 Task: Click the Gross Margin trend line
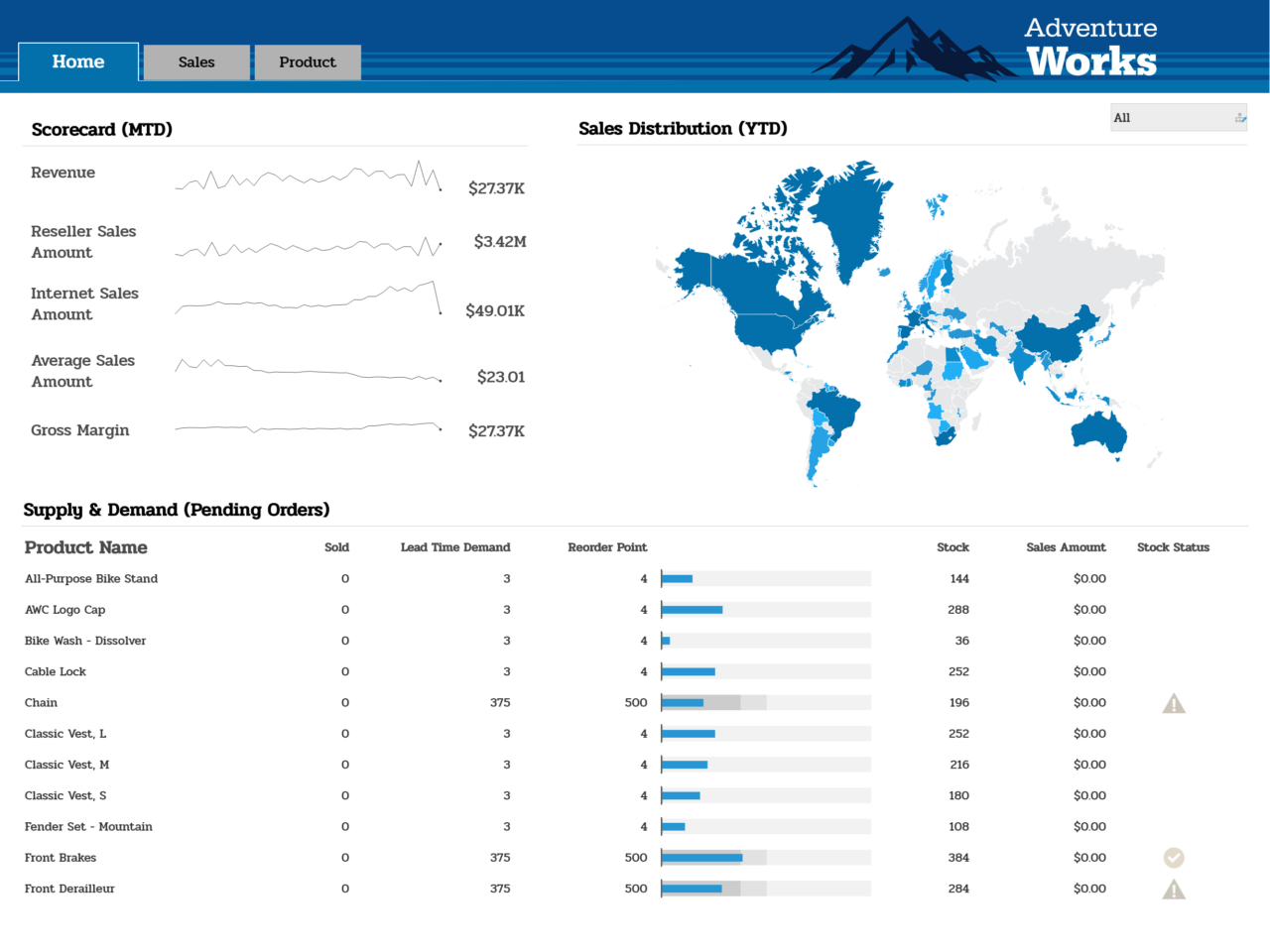pyautogui.click(x=308, y=428)
